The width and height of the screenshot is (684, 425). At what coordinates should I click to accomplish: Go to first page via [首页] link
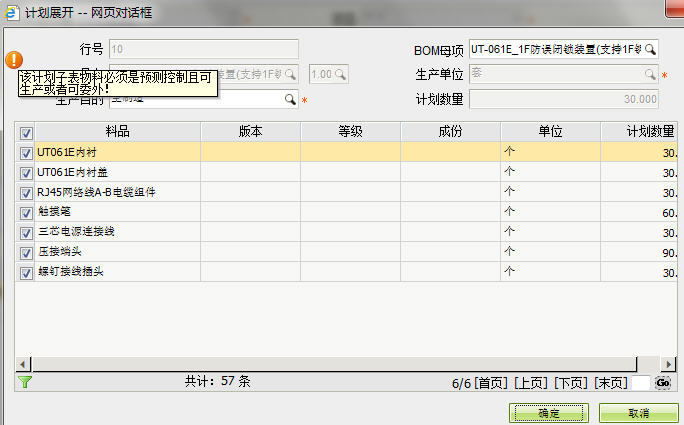pos(491,383)
